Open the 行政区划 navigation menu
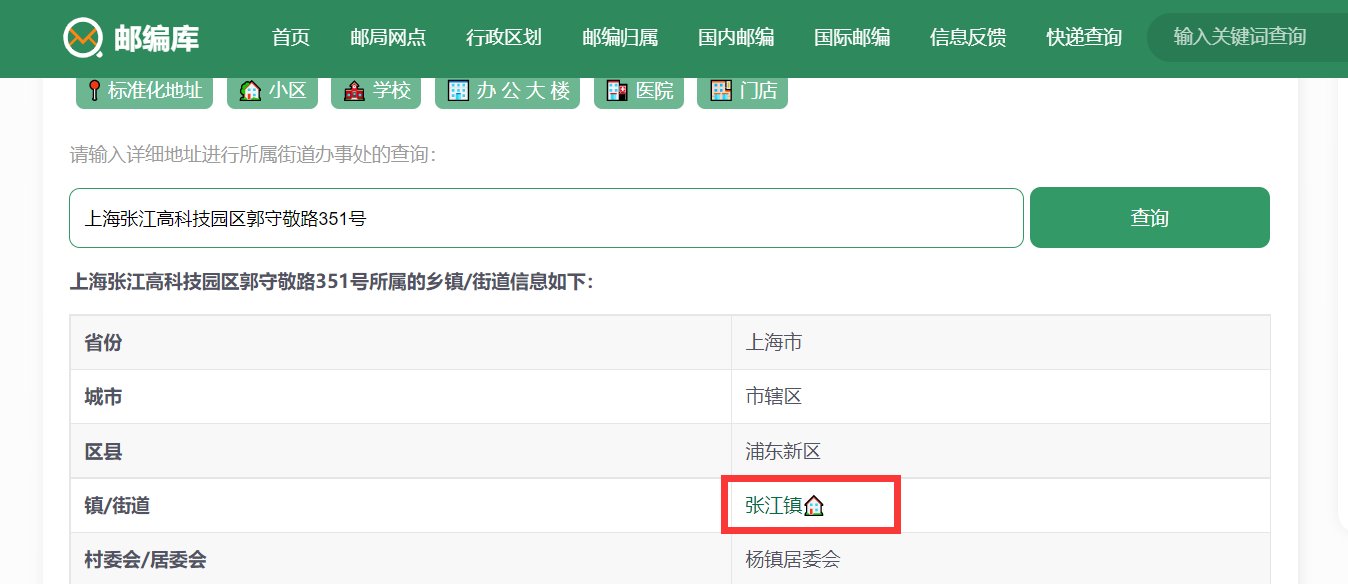Screen dimensions: 1348x584 coord(504,38)
